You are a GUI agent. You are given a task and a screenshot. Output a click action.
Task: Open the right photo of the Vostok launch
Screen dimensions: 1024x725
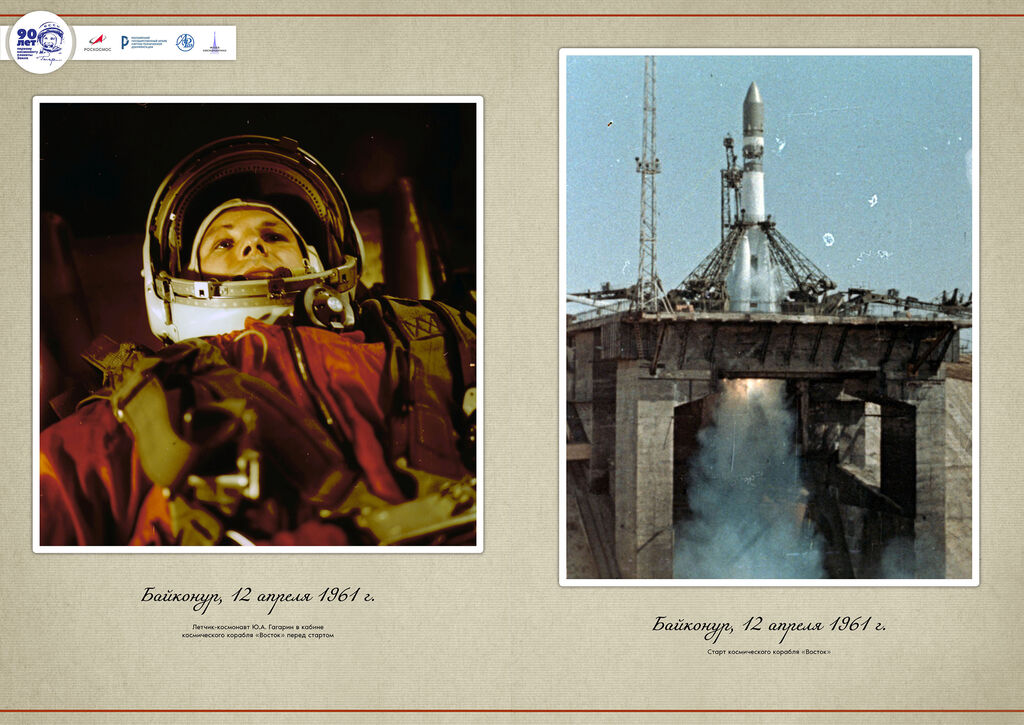(768, 317)
